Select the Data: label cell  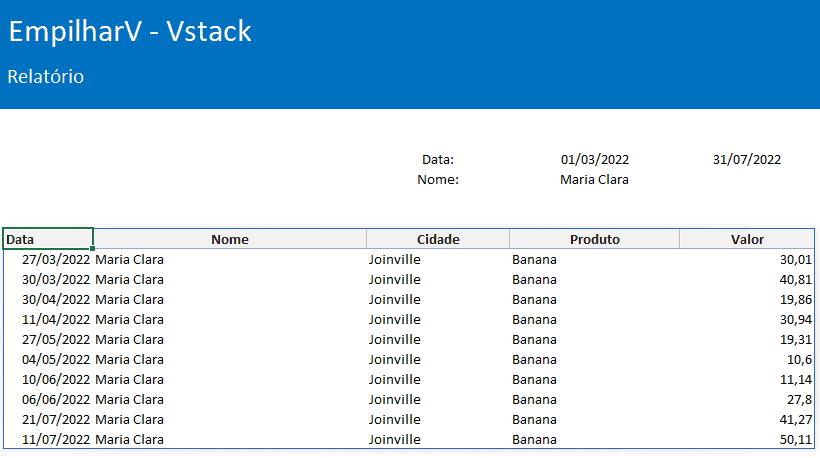(x=438, y=159)
